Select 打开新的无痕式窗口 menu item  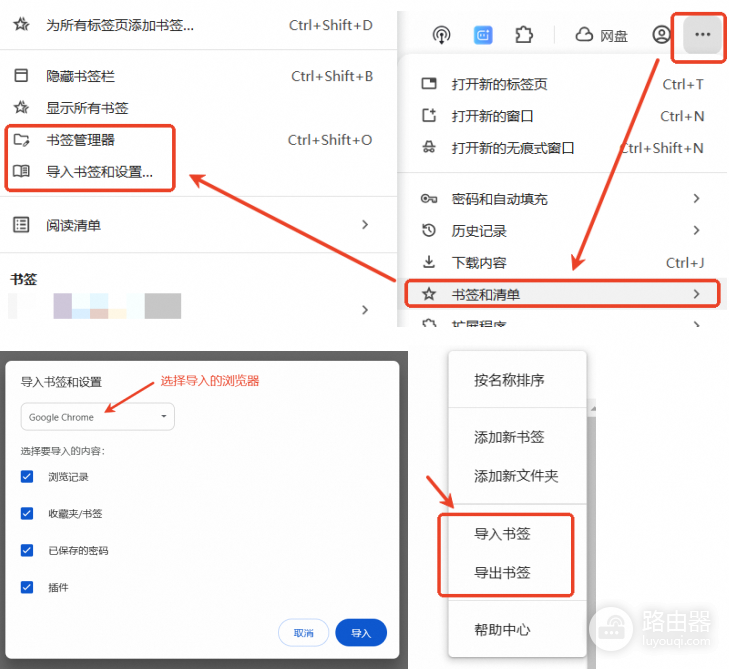click(x=562, y=148)
